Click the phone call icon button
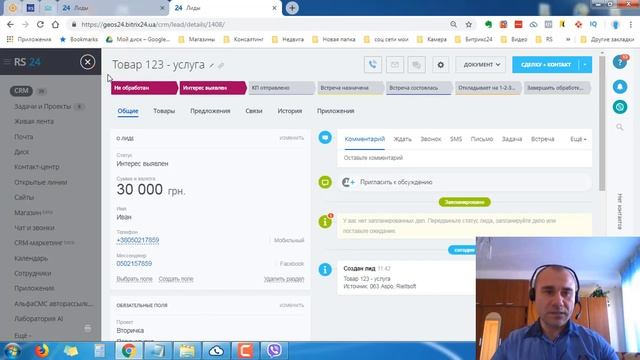This screenshot has height=360, width=640. point(373,64)
